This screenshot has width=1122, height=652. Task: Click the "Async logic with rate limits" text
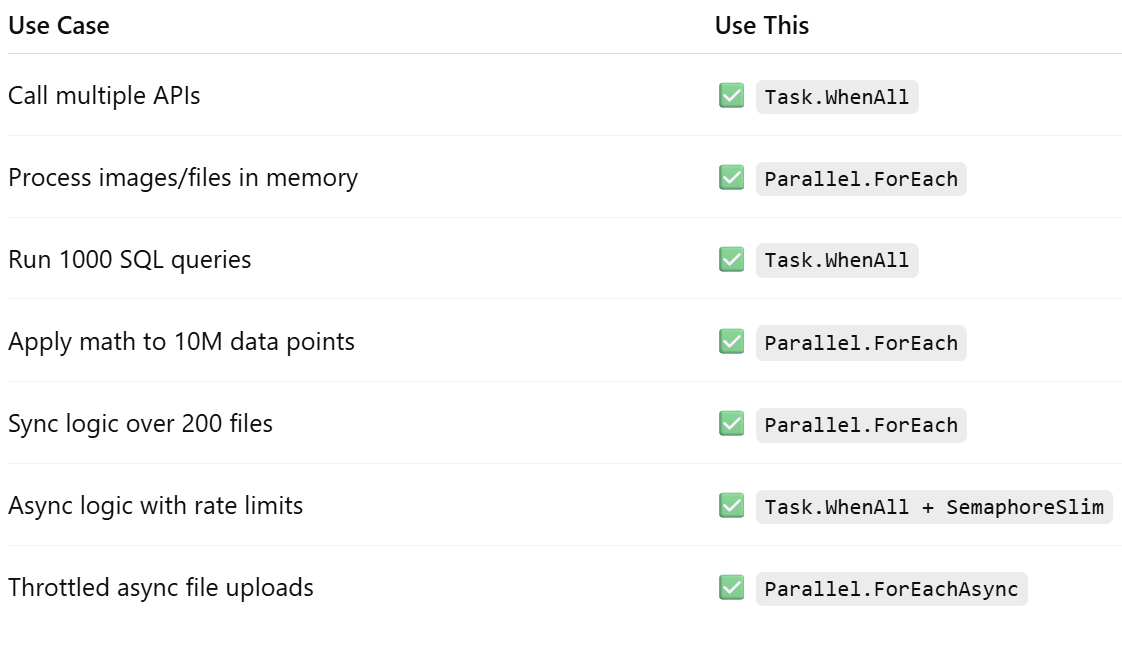pyautogui.click(x=155, y=506)
